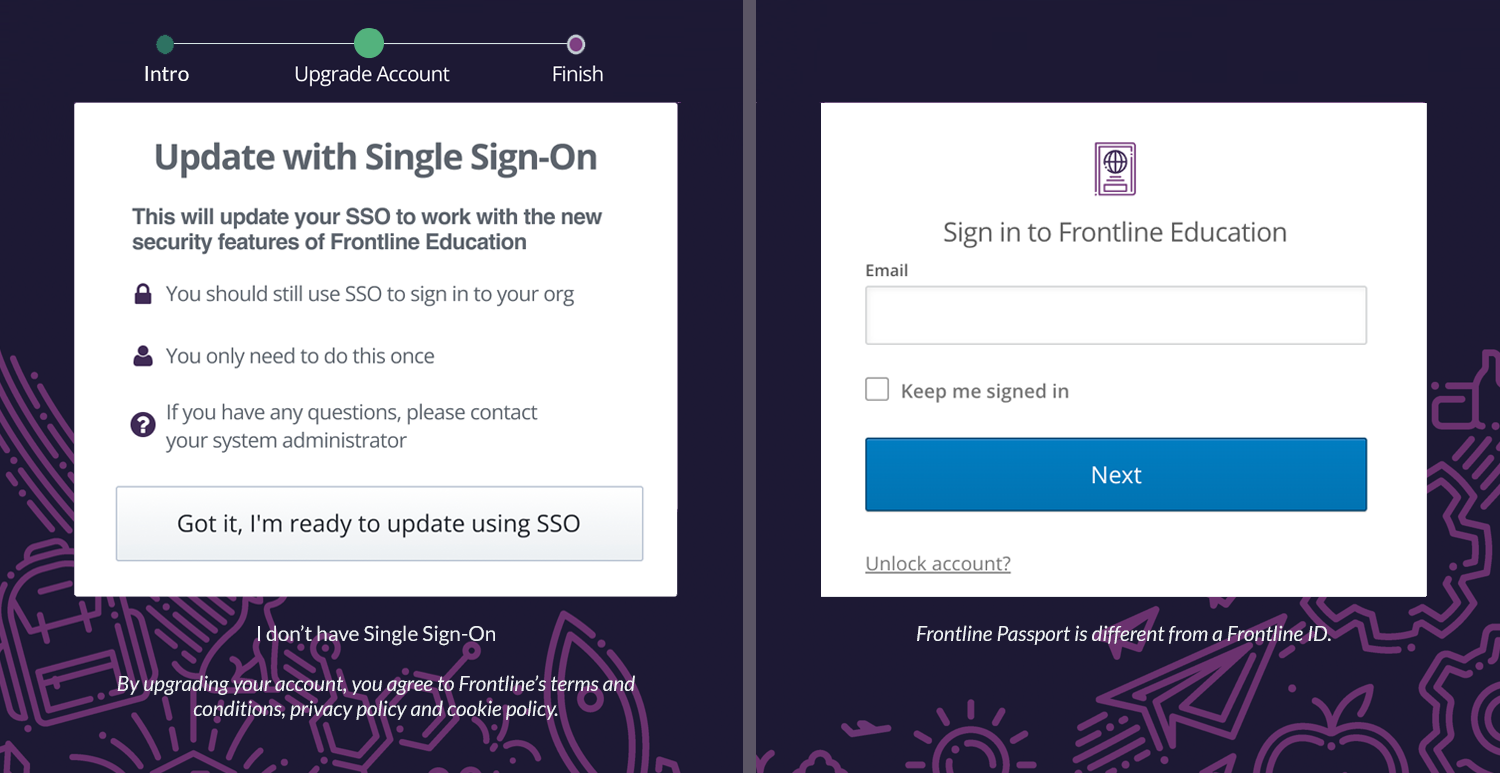Open the terms and conditions policy text
The image size is (1500, 773).
376,697
